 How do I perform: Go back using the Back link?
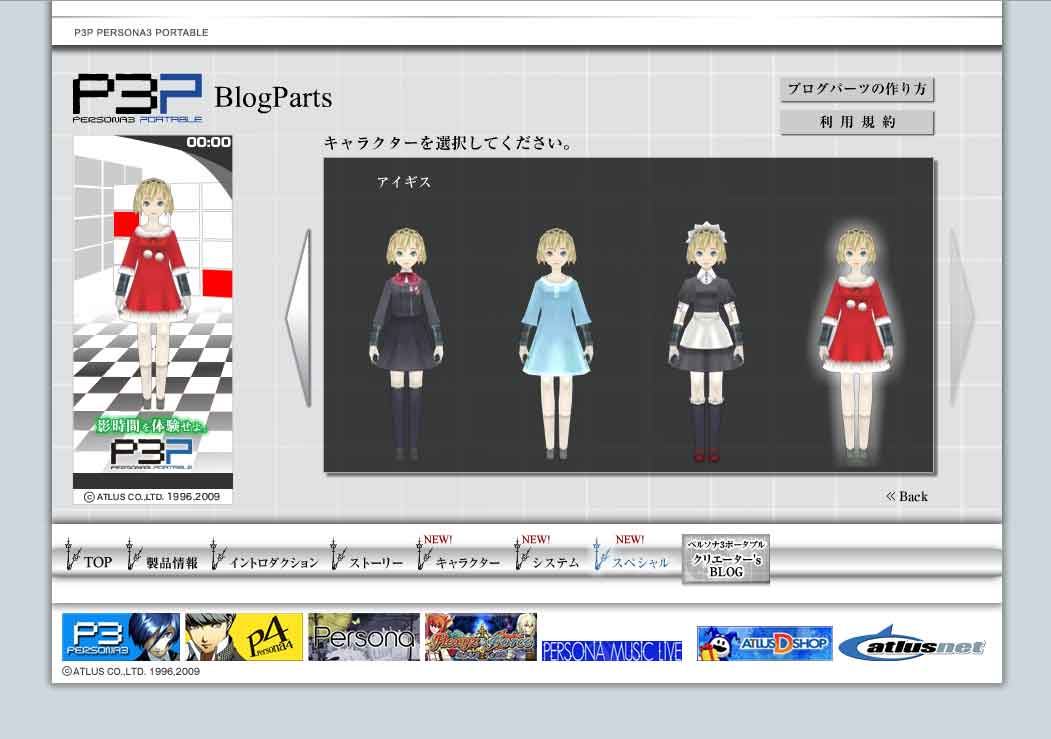[x=907, y=496]
